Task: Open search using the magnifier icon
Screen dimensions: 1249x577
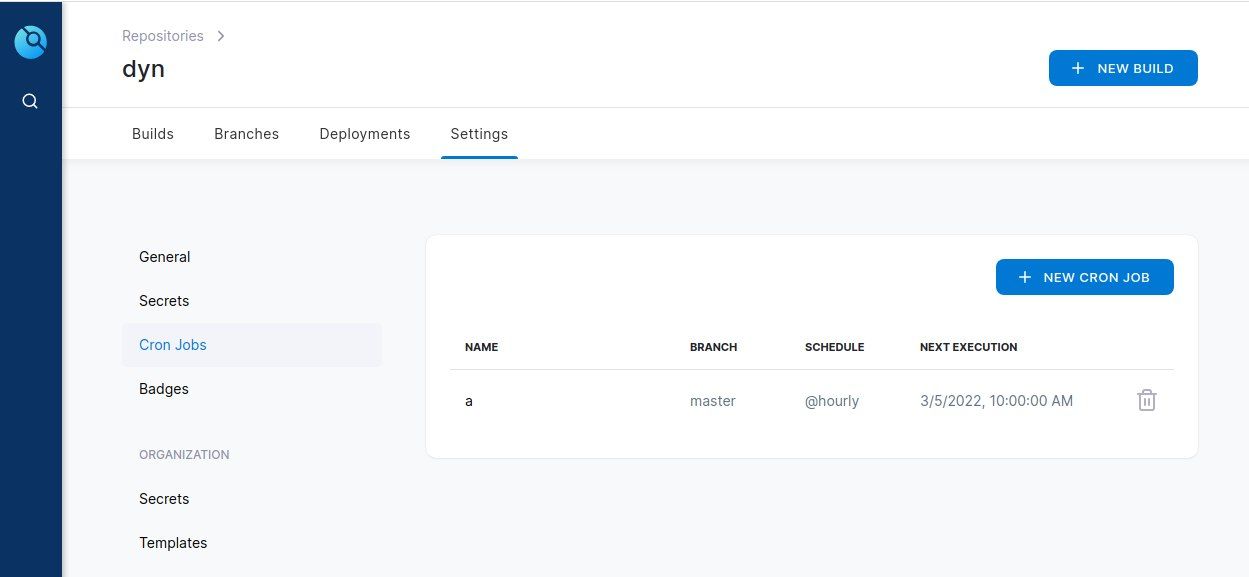Action: 30,101
